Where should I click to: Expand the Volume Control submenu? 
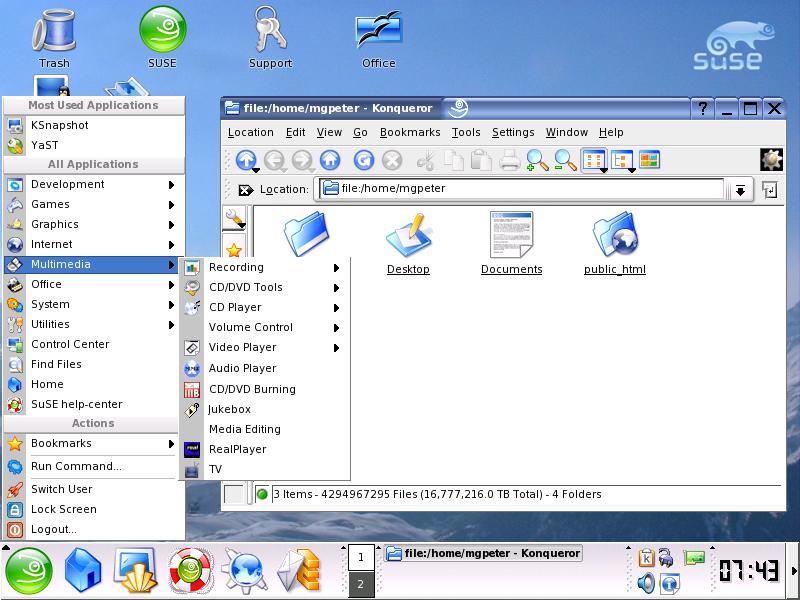pyautogui.click(x=265, y=327)
